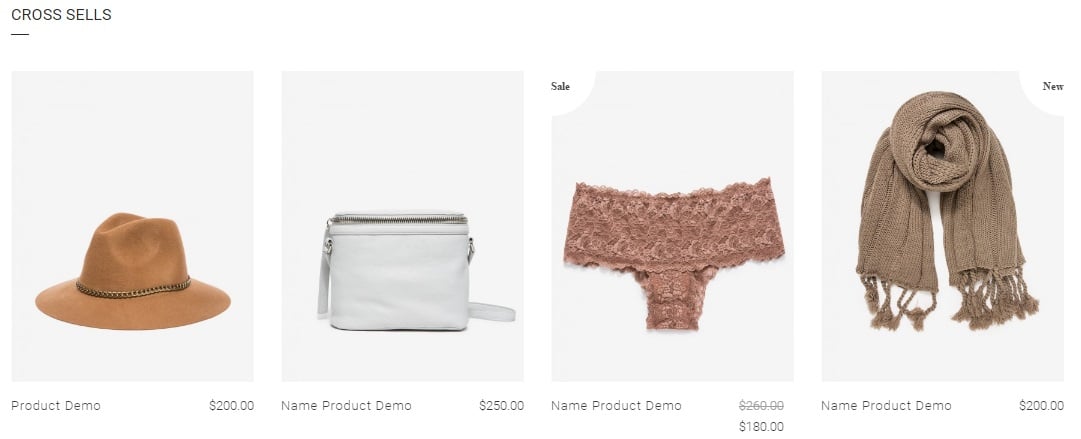Screen dimensions: 1081x439
Task: Open the brown knit scarf product image
Action: point(942,226)
